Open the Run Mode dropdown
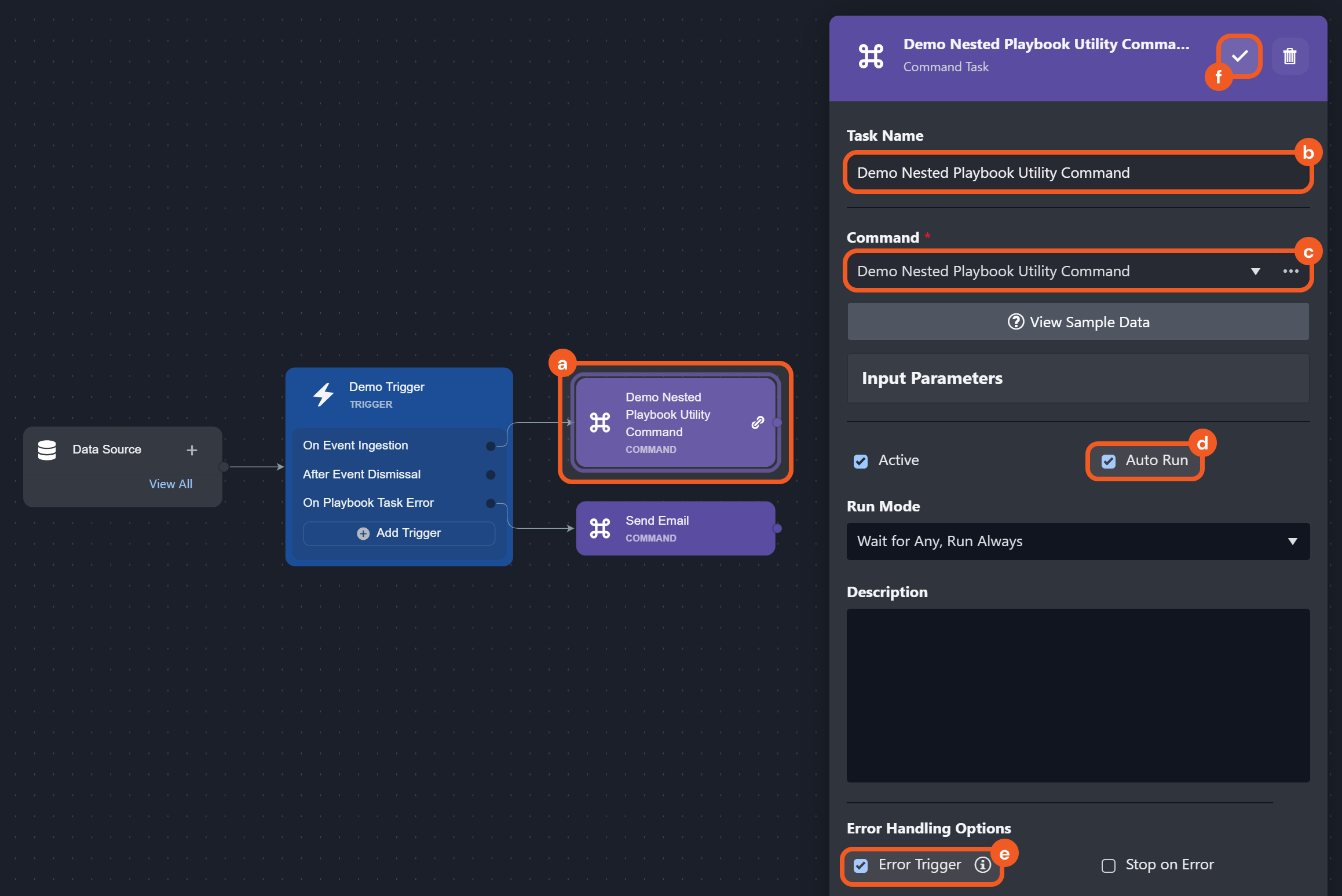The width and height of the screenshot is (1342, 896). [1078, 542]
